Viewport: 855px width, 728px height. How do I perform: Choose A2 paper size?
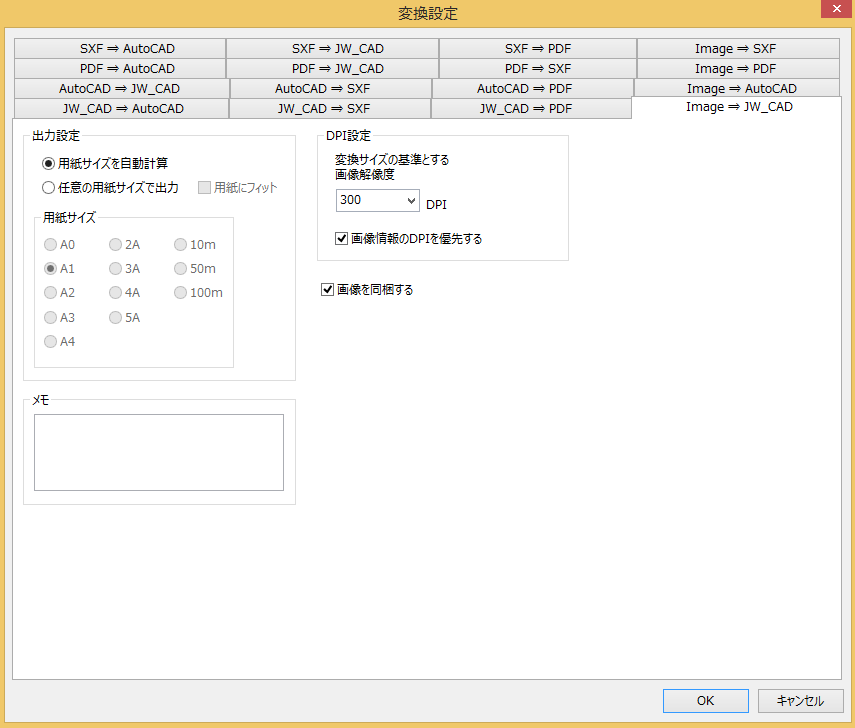tap(59, 293)
